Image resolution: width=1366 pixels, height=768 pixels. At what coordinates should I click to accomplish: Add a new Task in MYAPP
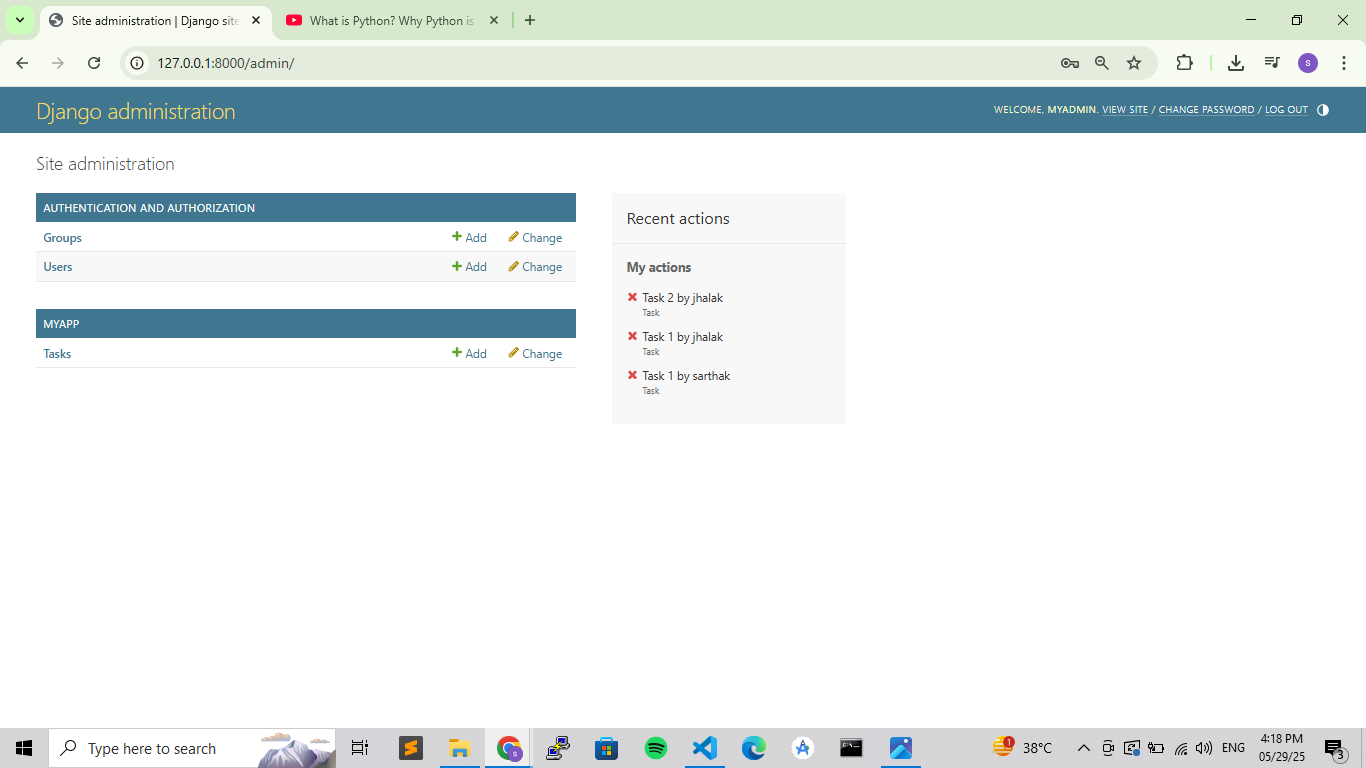469,354
